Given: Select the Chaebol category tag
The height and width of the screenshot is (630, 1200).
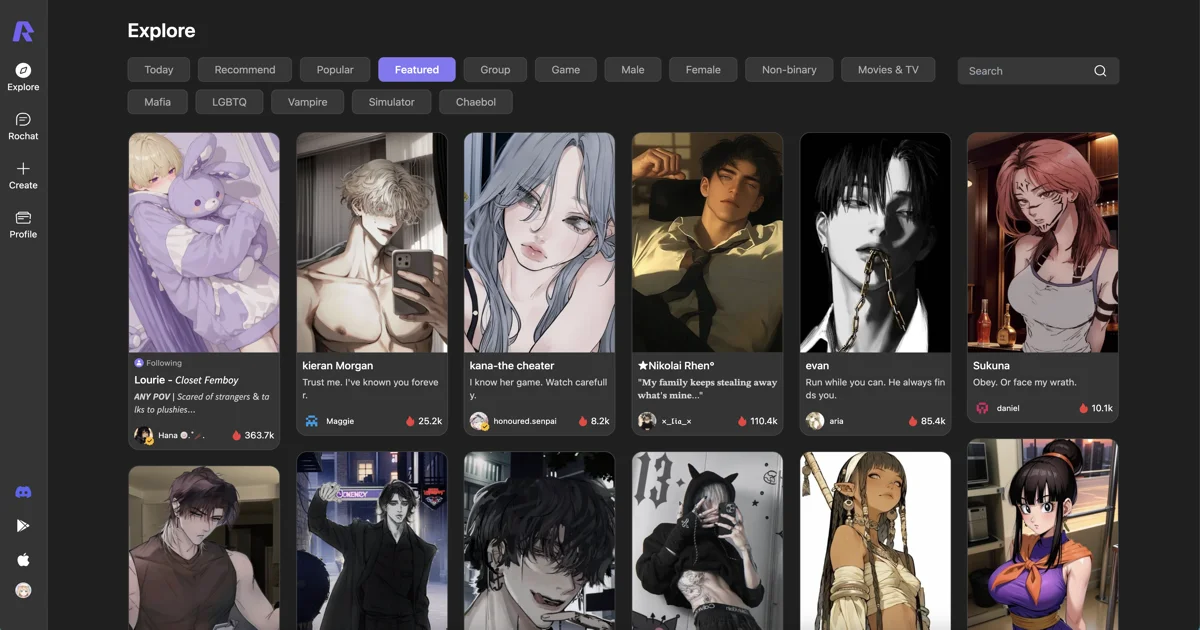Looking at the screenshot, I should (x=476, y=102).
